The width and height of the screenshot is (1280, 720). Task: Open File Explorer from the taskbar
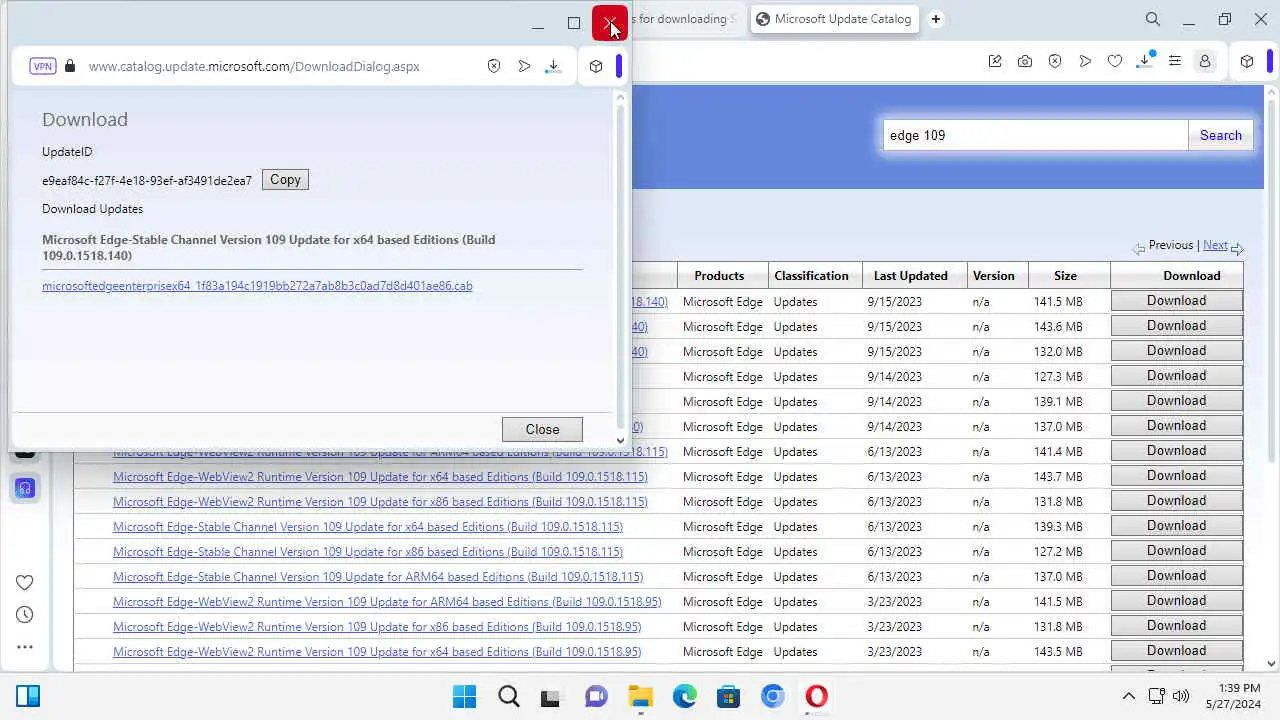coord(640,696)
